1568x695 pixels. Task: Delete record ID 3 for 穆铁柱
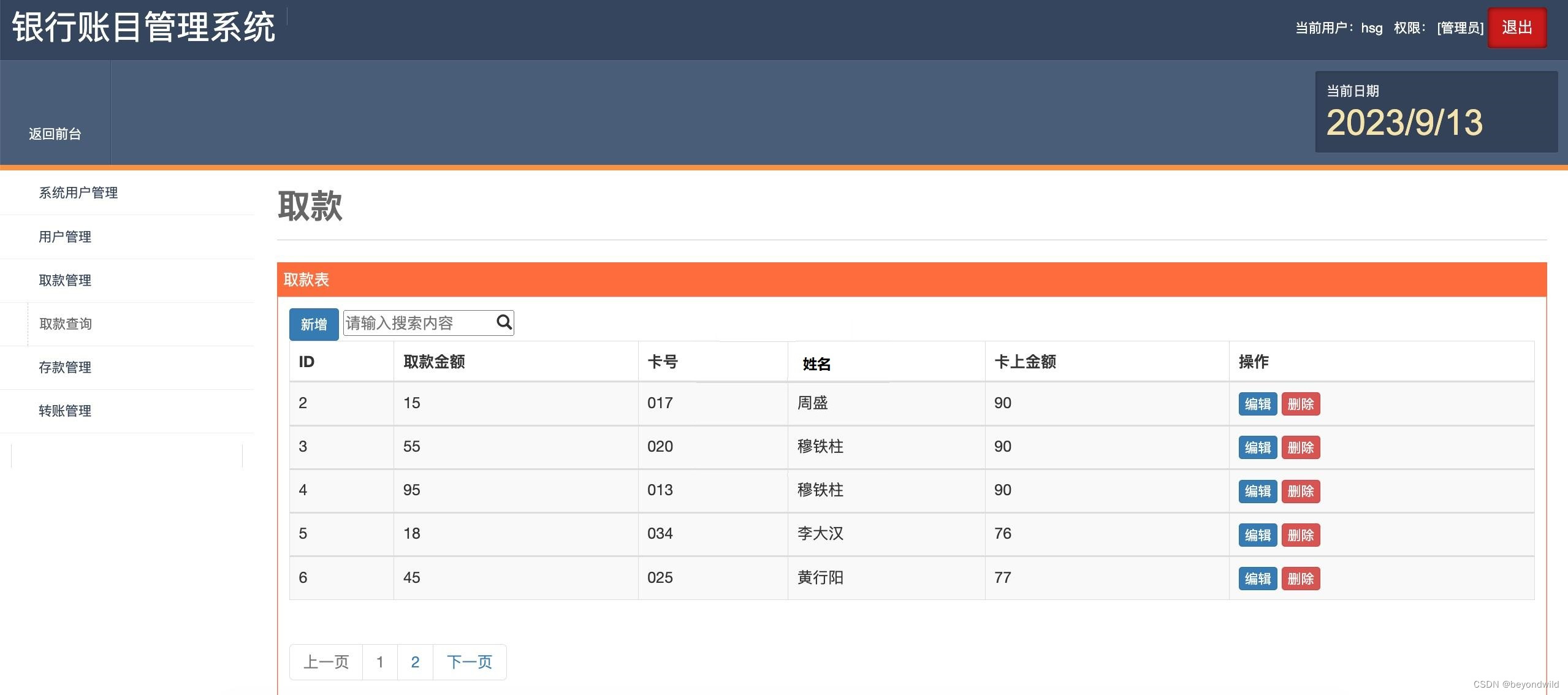pos(1301,447)
